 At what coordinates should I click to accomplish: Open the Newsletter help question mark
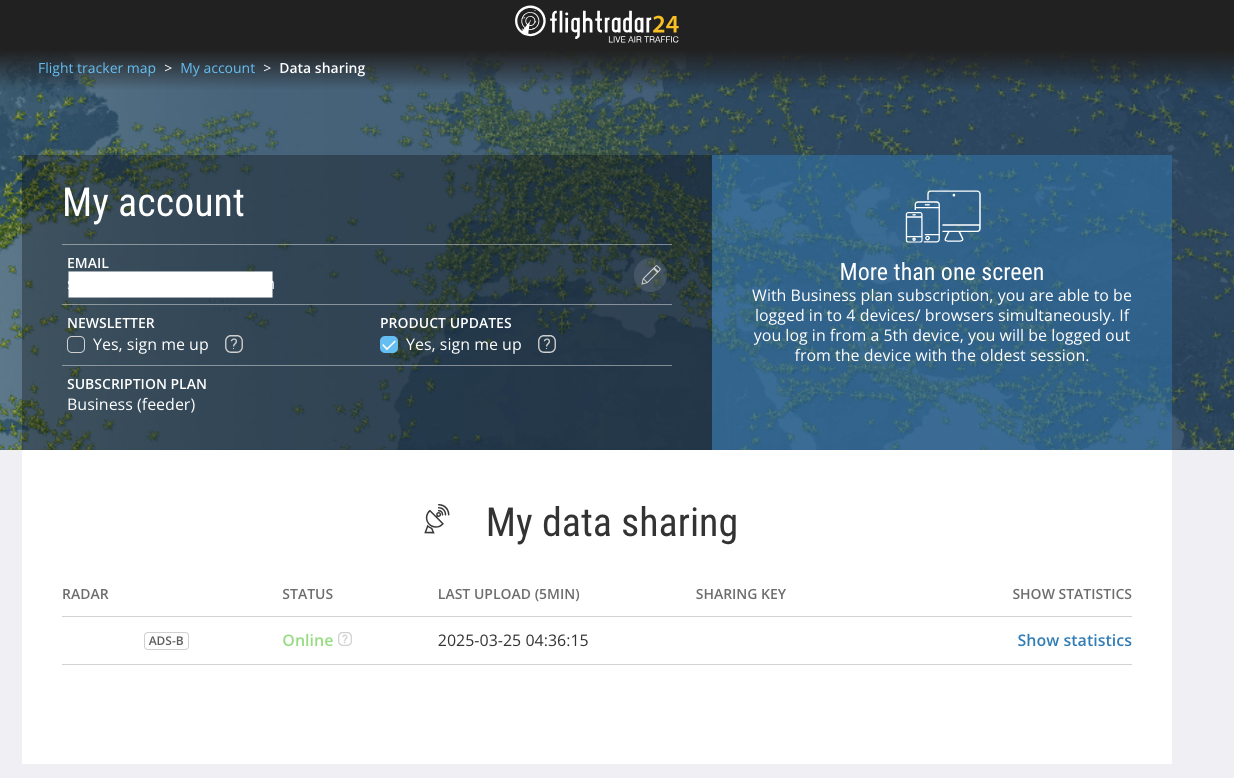234,344
